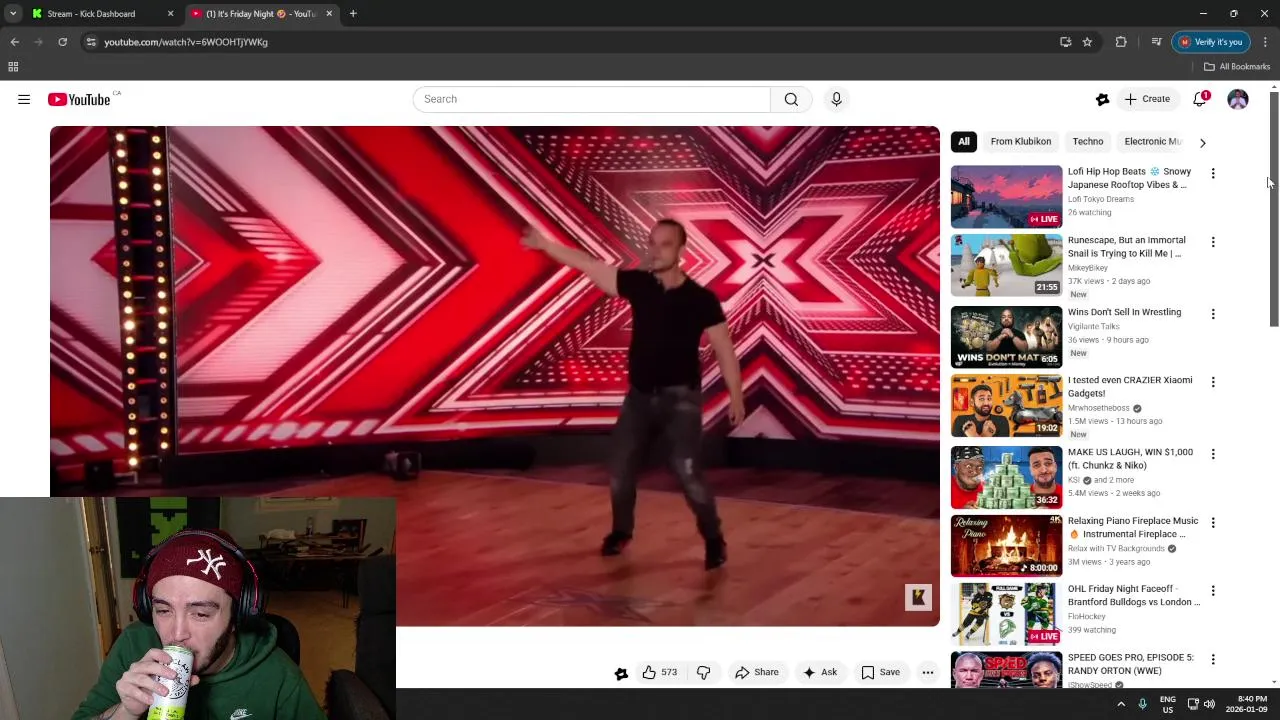Open Mrwhosetheboss channel link
This screenshot has height=720, width=1280.
click(1098, 408)
